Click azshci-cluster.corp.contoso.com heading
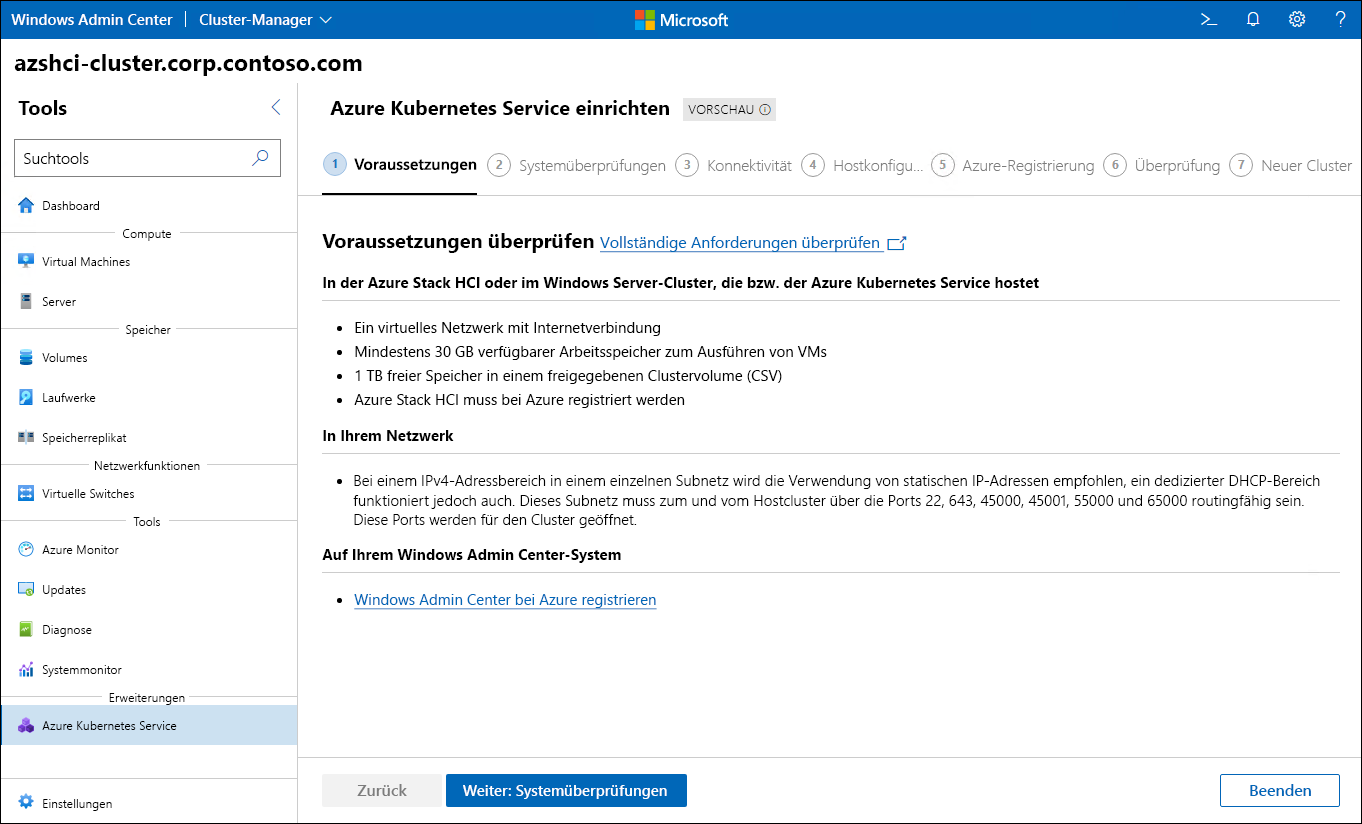The width and height of the screenshot is (1362, 824). 188,64
